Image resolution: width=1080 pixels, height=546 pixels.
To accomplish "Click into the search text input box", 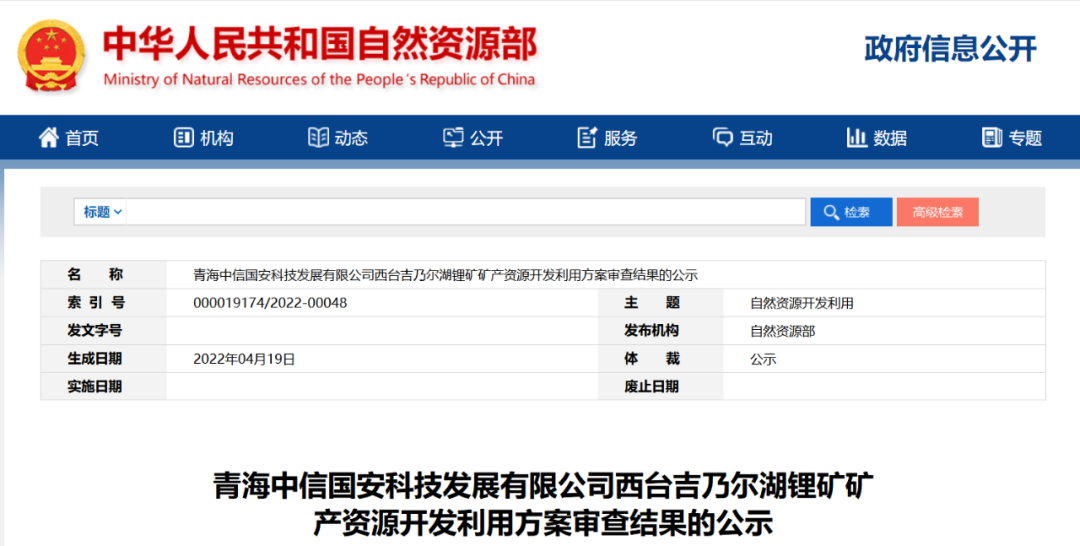I will [x=465, y=212].
